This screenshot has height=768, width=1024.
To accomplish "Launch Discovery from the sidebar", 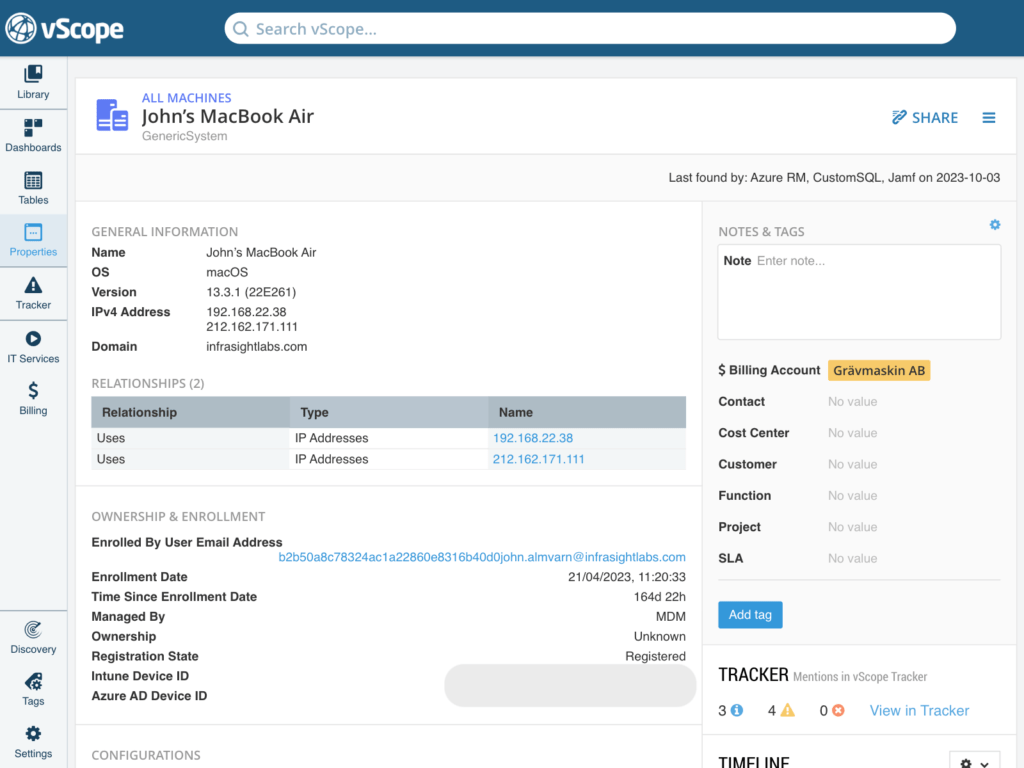I will coord(33,637).
